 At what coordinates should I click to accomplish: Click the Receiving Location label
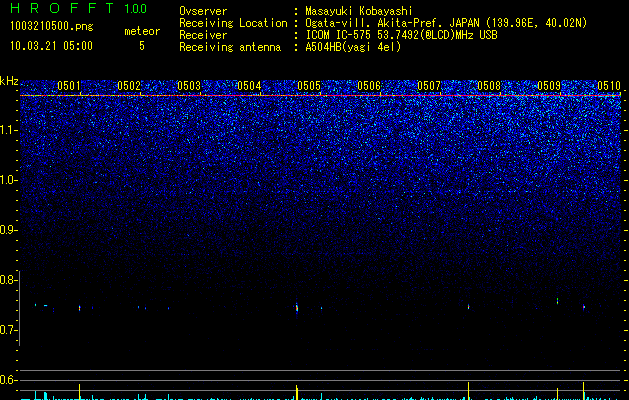(x=233, y=23)
